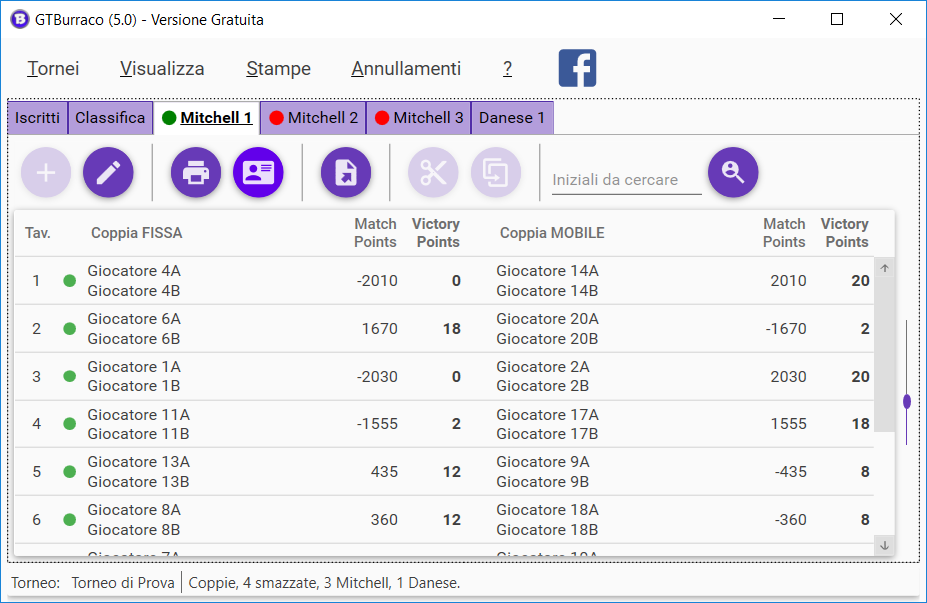Select the Giocatore 17B entry
Screen dimensions: 927x603
[547, 434]
